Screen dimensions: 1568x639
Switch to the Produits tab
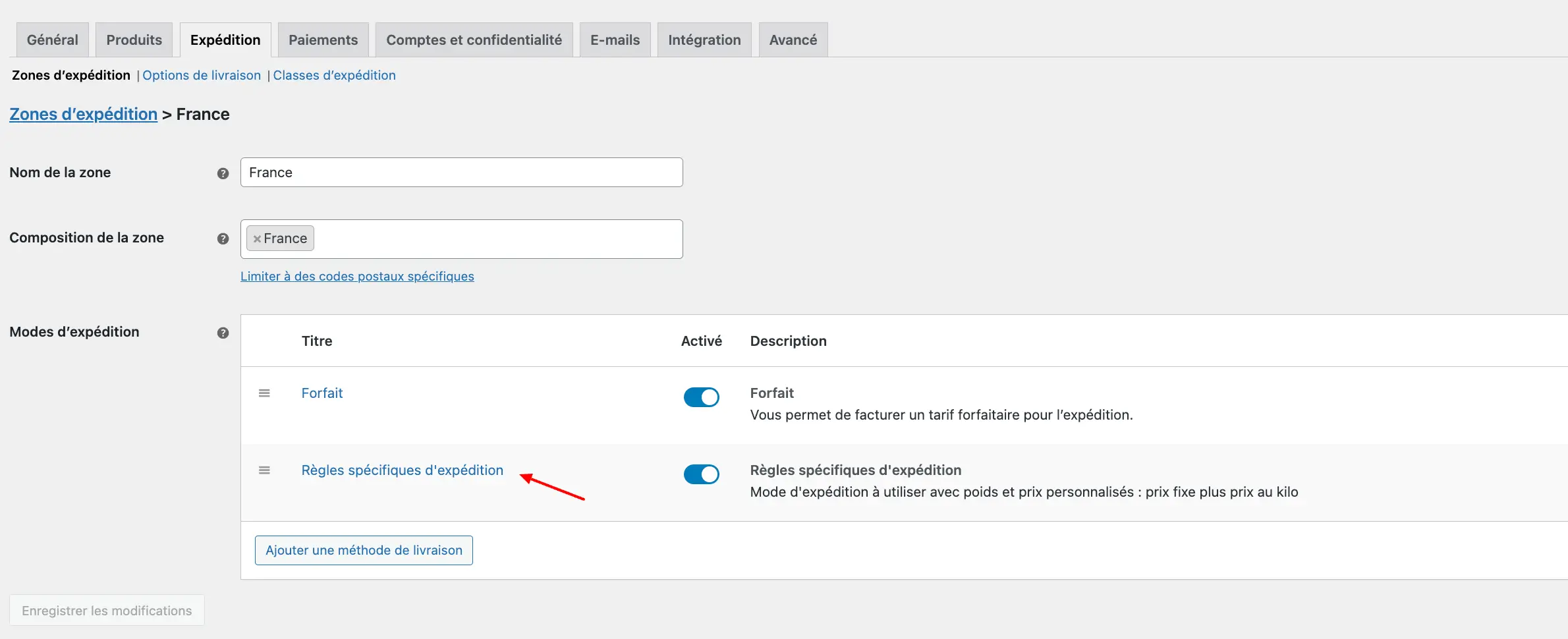pyautogui.click(x=134, y=40)
